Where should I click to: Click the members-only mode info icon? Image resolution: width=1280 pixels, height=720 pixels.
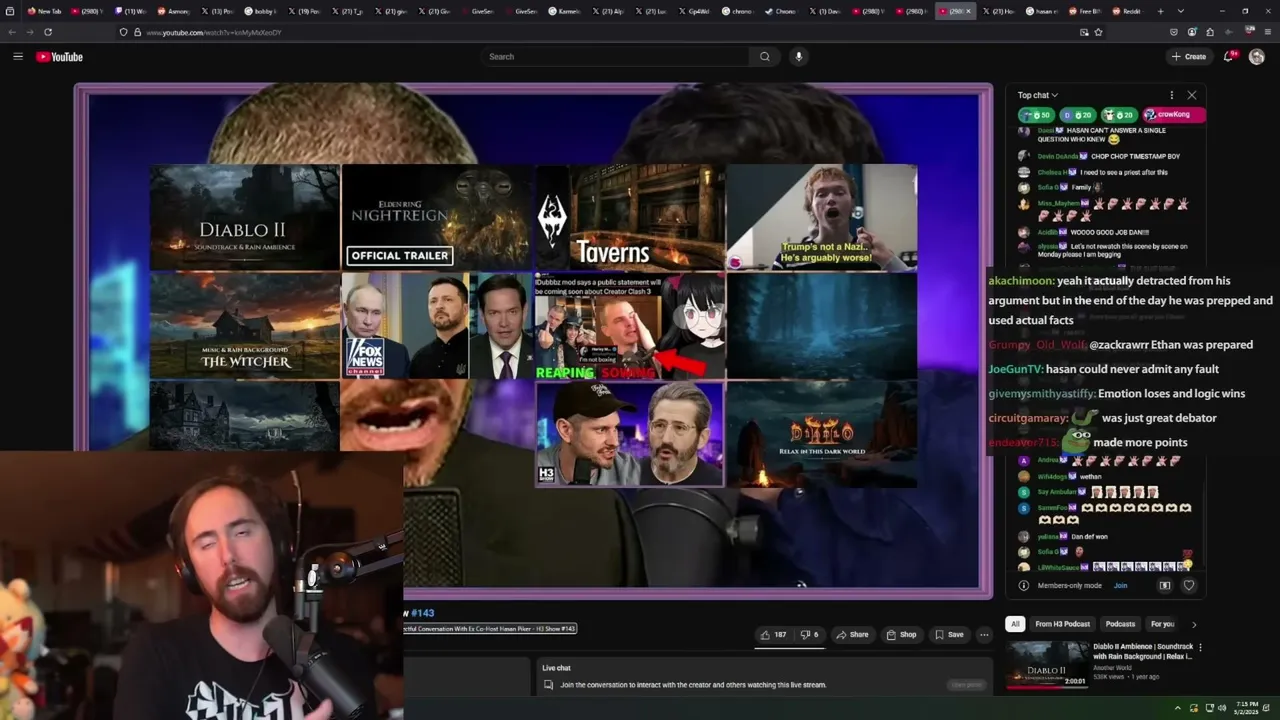coord(1023,585)
